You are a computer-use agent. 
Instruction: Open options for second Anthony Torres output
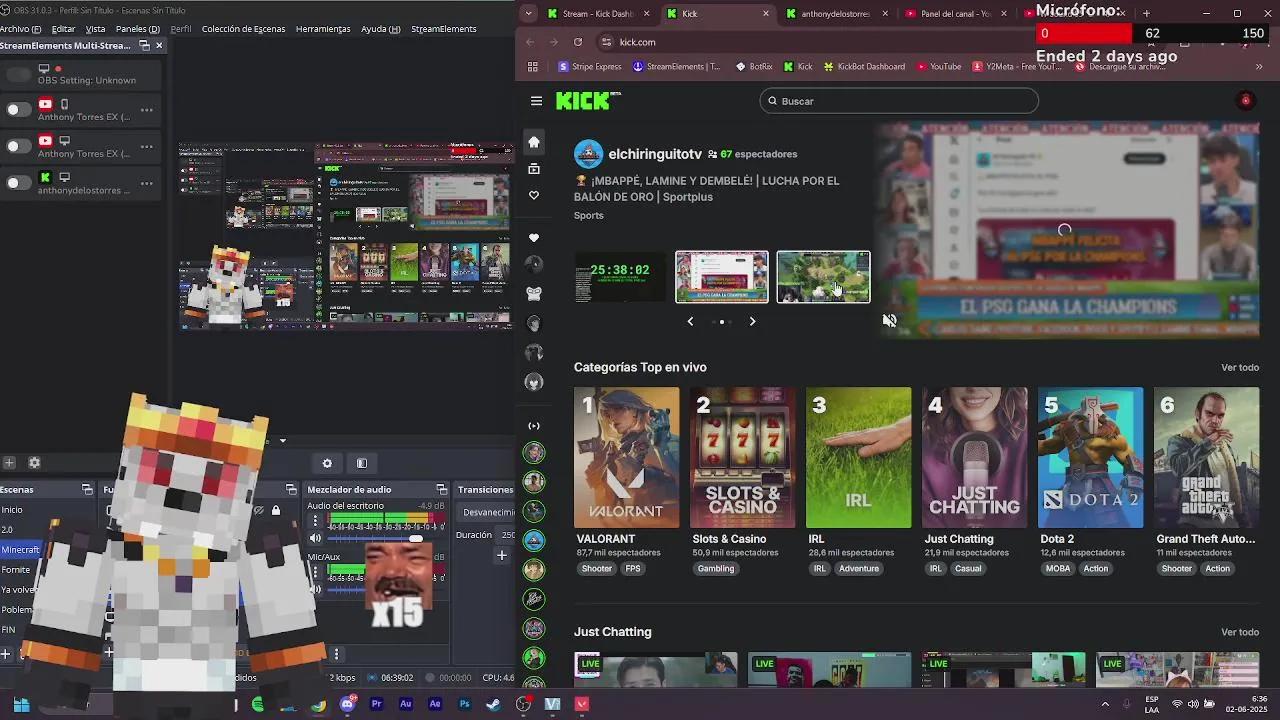pyautogui.click(x=147, y=146)
